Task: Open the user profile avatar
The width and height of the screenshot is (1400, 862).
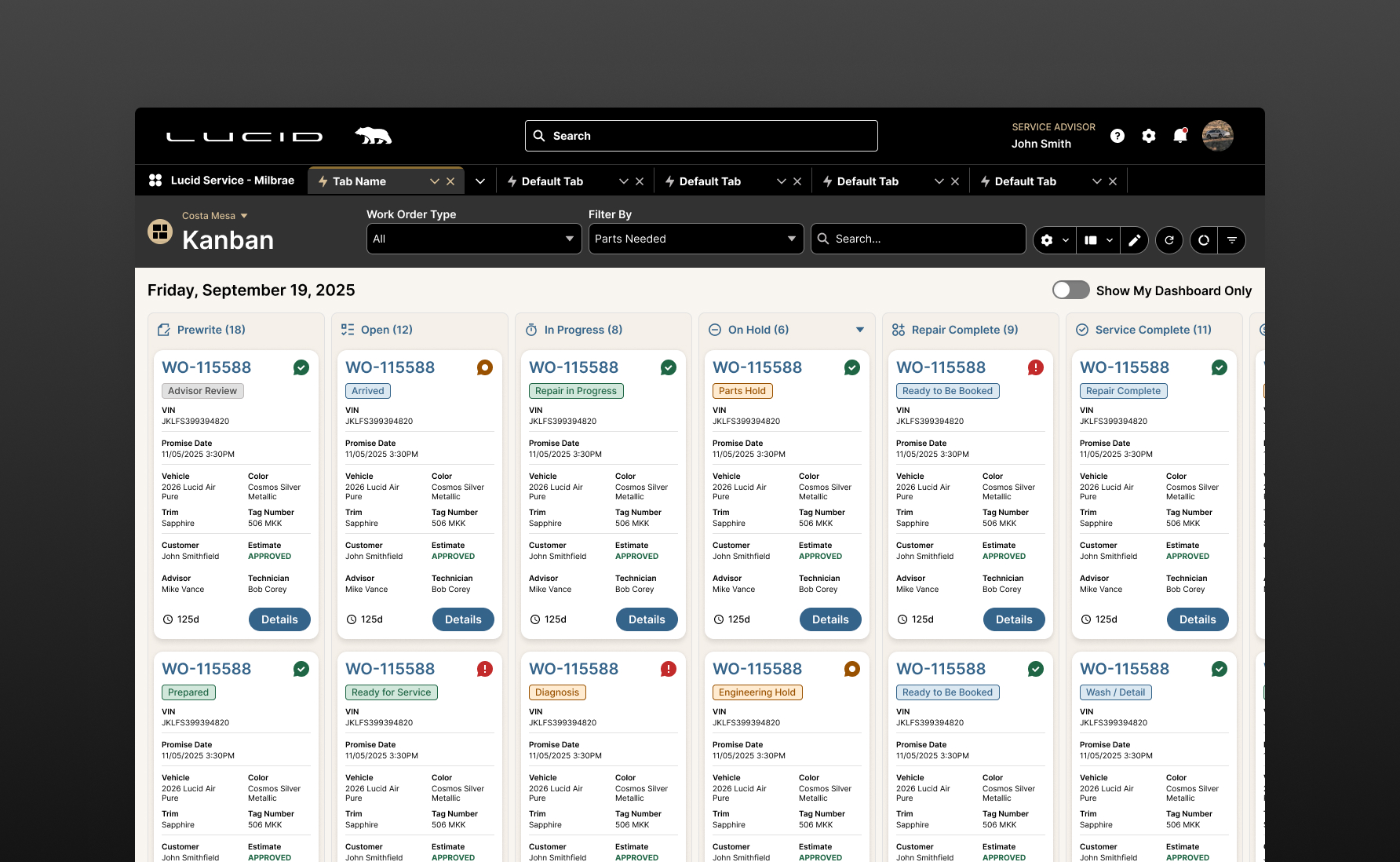Action: click(x=1218, y=136)
